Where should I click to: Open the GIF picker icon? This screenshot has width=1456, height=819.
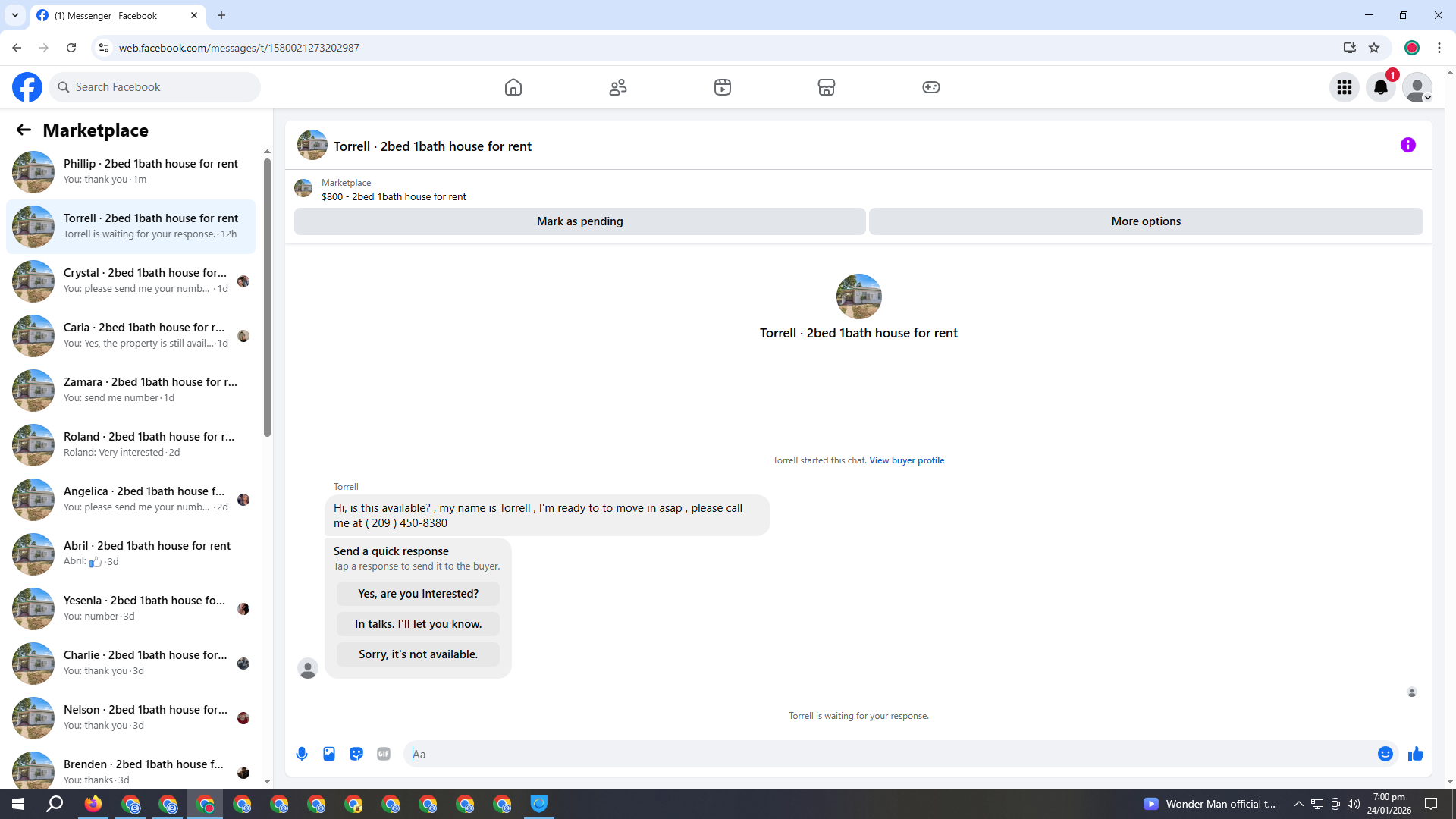coord(384,754)
